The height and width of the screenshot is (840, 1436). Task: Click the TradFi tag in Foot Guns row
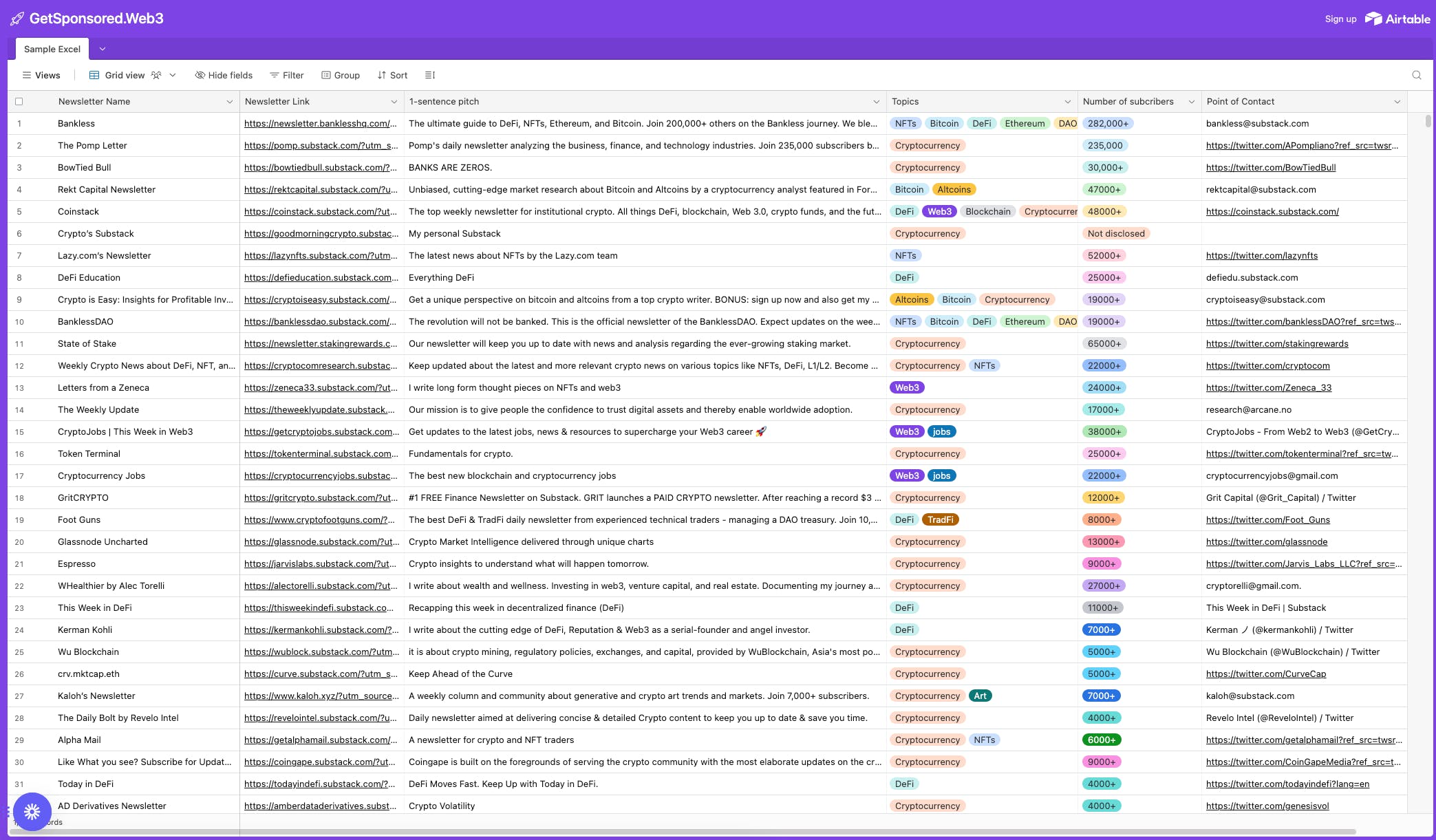[940, 520]
